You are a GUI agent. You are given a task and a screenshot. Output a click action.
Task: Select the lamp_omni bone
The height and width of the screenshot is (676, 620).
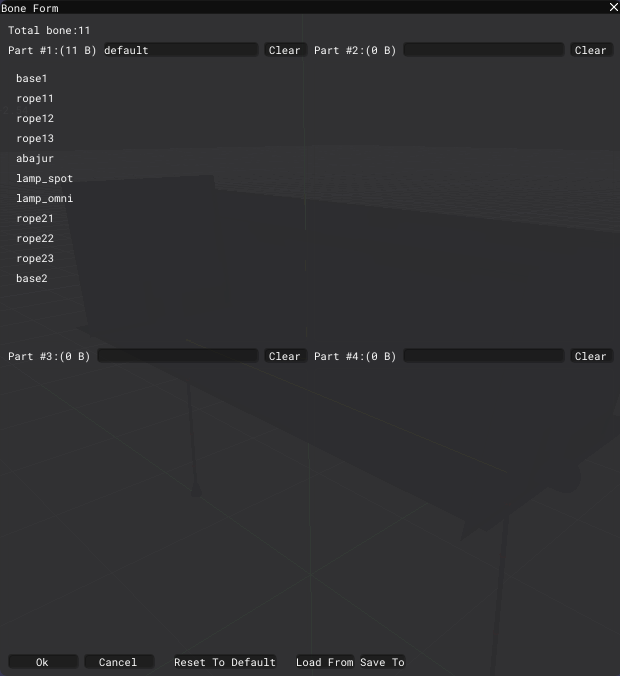coord(44,198)
